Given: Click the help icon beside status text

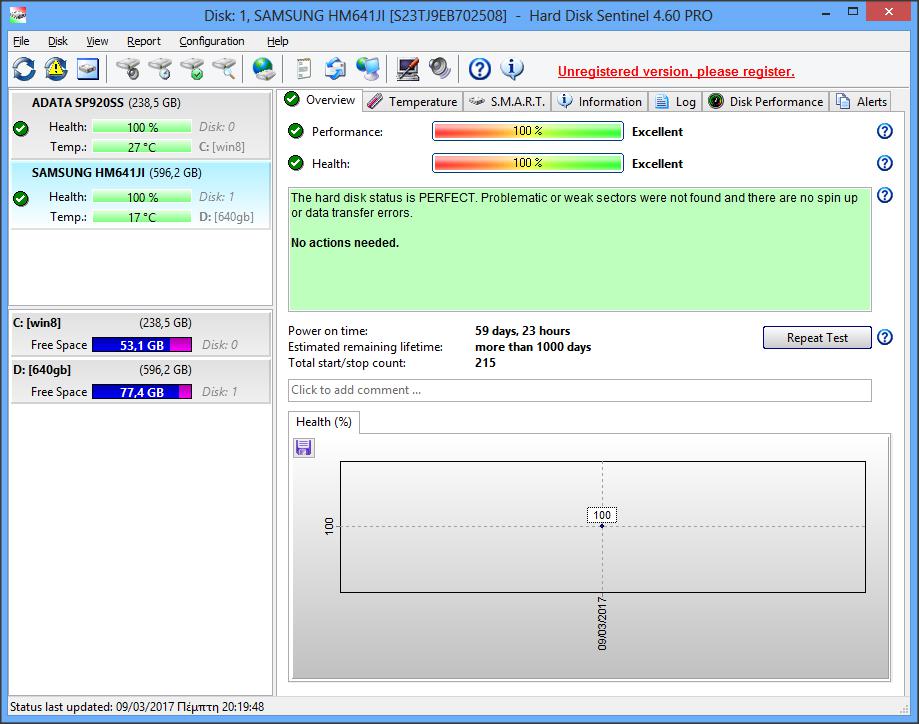Looking at the screenshot, I should point(884,195).
